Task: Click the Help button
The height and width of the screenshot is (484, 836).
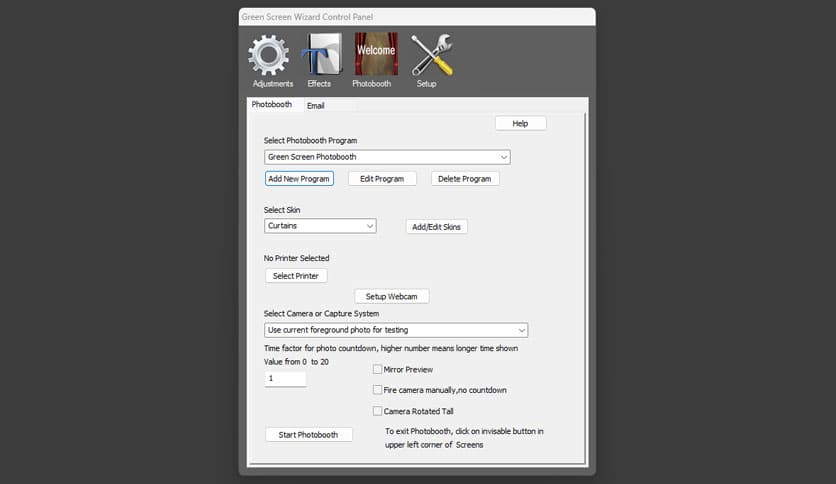Action: 520,123
